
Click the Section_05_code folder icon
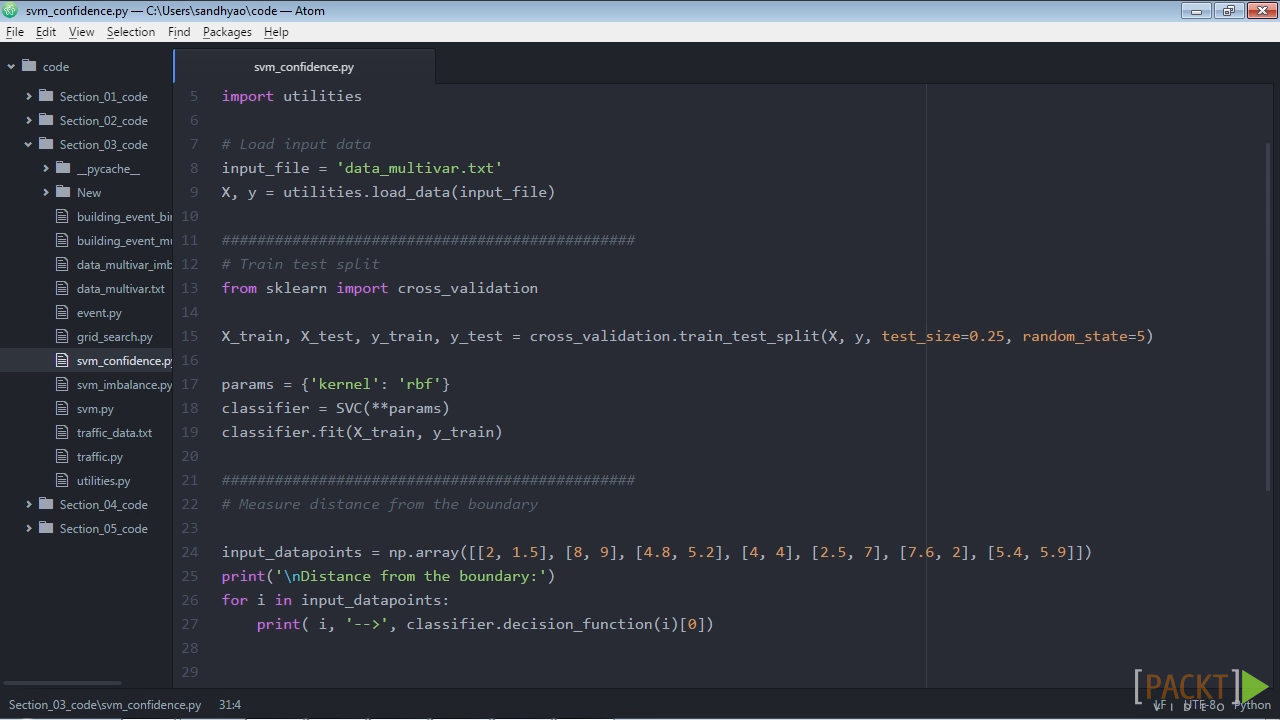tap(46, 529)
